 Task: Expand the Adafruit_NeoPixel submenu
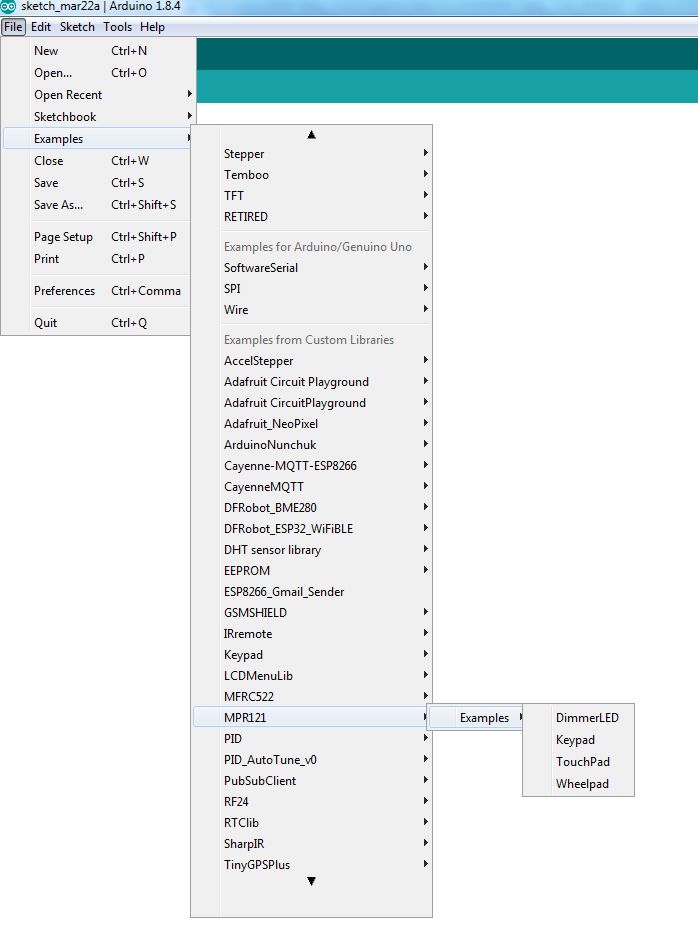coord(311,424)
